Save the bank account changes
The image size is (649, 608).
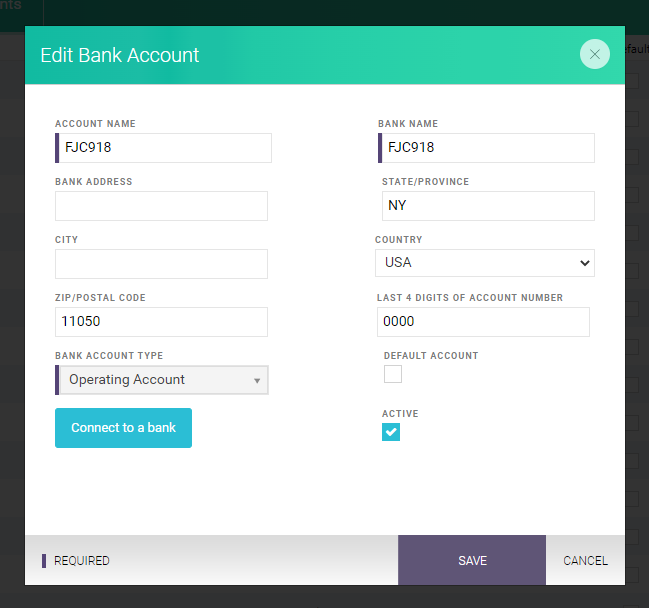[x=472, y=560]
